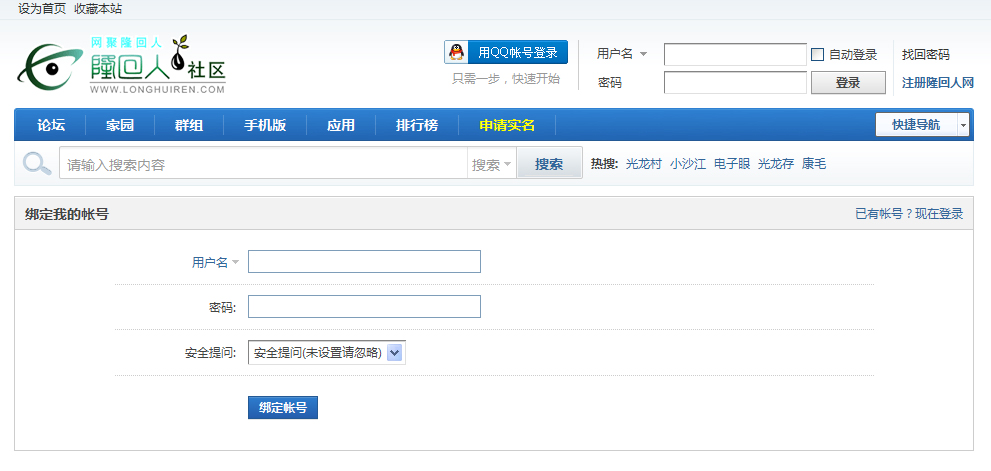Click the 快捷导航 button
The height and width of the screenshot is (471, 991).
916,125
